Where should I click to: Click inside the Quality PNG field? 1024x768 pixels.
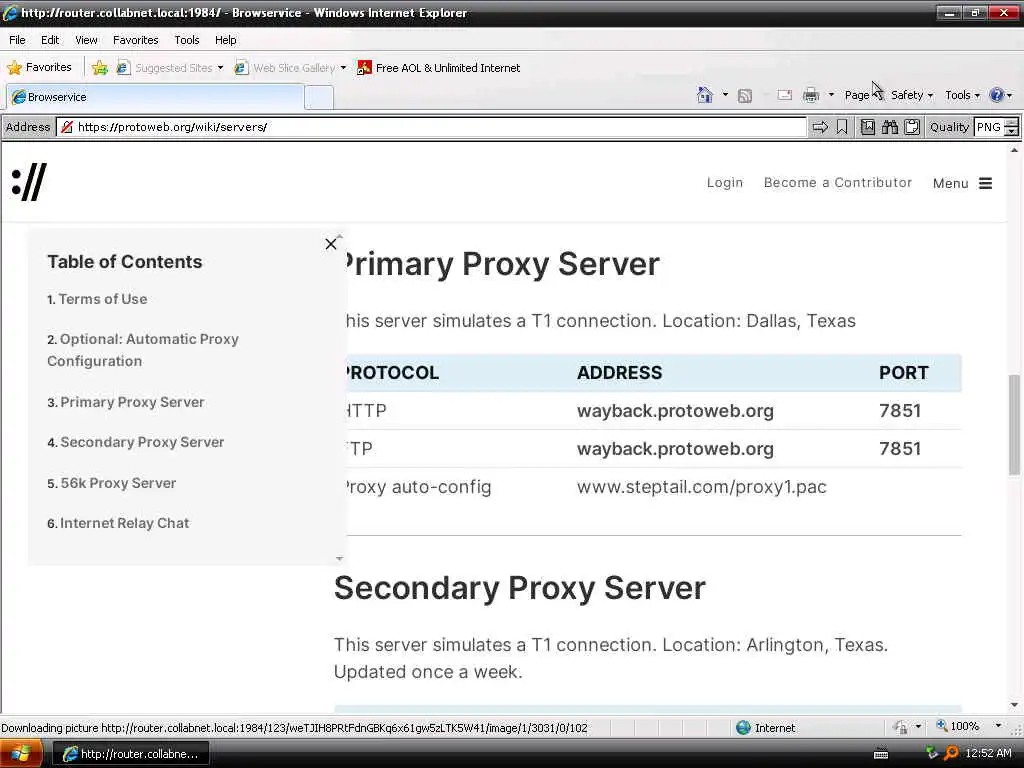coord(988,127)
